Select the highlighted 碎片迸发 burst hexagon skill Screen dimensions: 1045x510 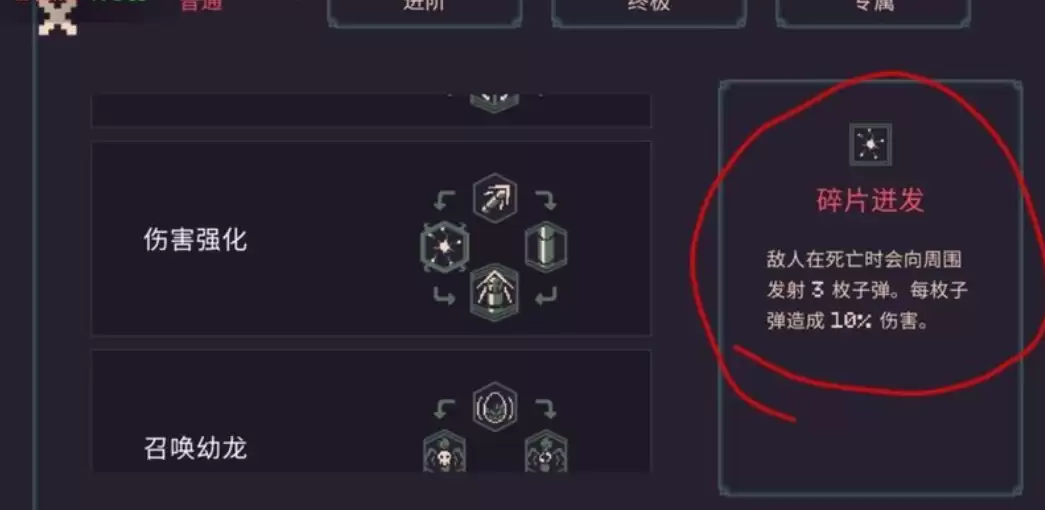[445, 247]
